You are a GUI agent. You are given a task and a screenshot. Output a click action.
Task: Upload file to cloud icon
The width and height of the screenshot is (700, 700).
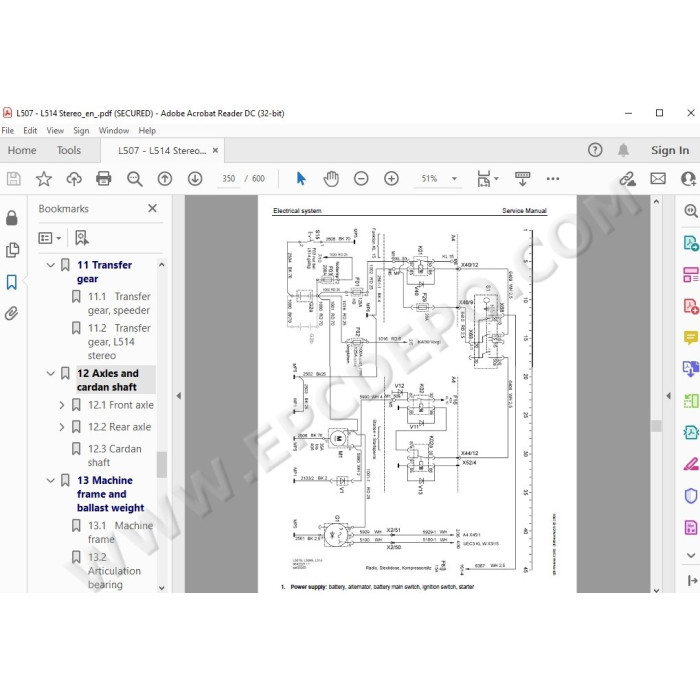click(x=74, y=179)
